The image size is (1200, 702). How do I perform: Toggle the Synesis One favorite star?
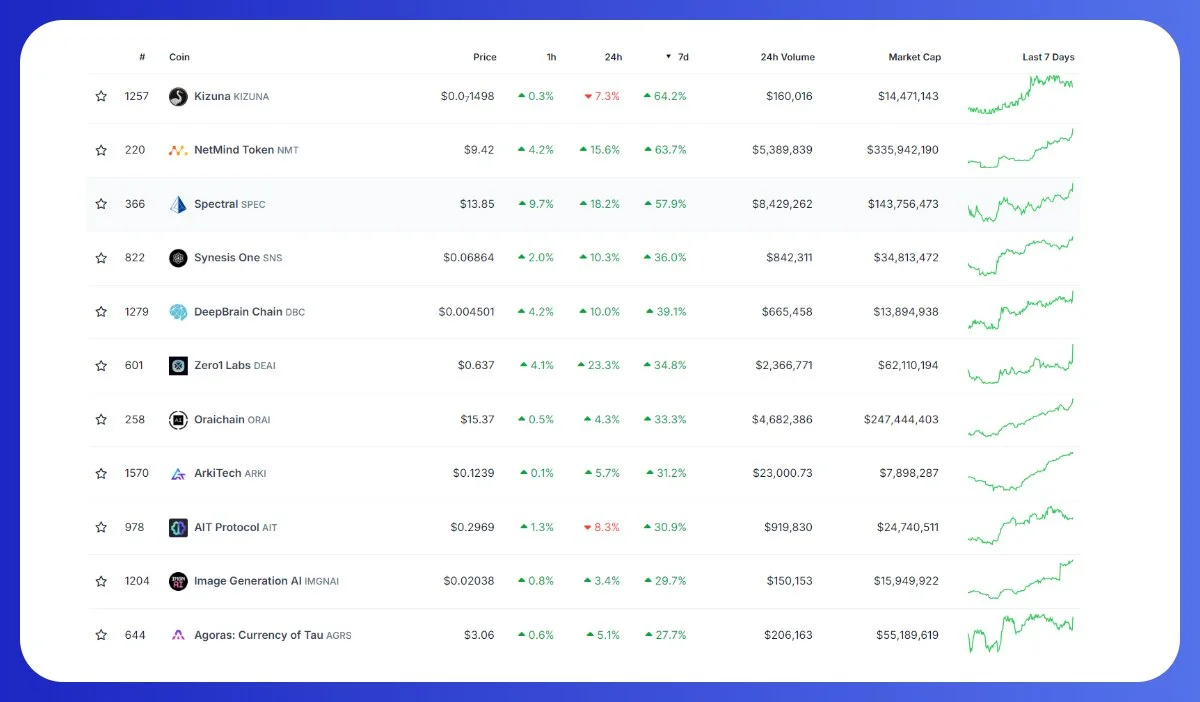[101, 258]
